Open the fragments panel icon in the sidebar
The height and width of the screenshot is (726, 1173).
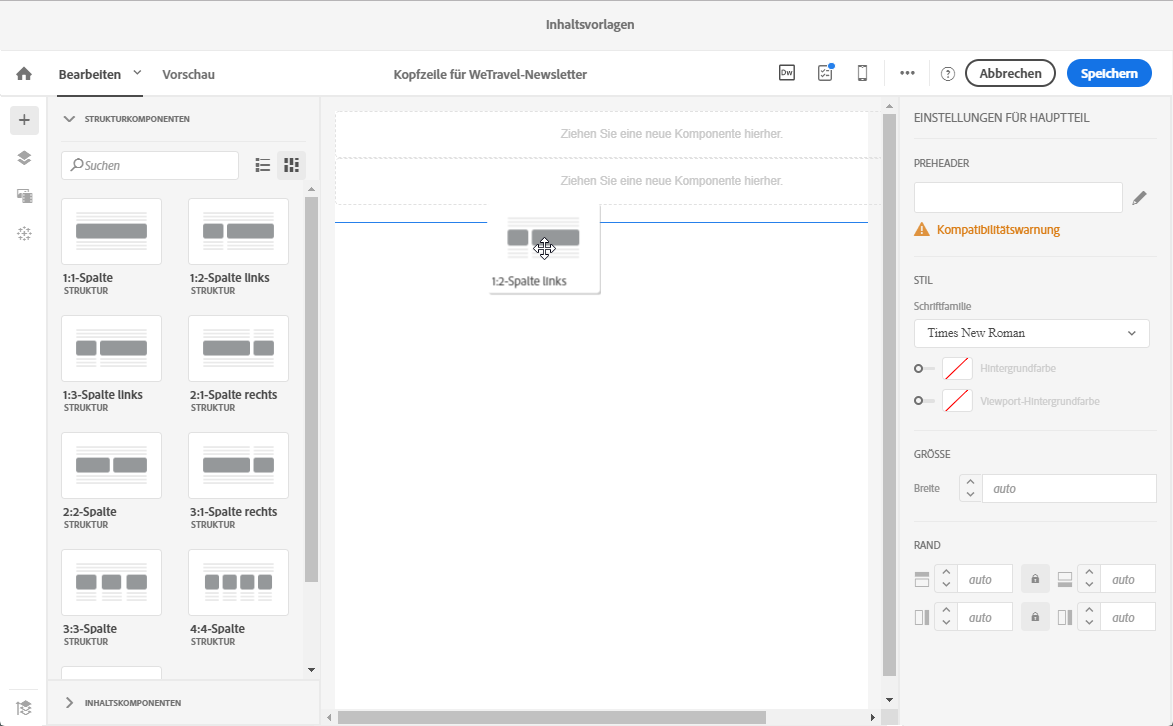tap(24, 196)
